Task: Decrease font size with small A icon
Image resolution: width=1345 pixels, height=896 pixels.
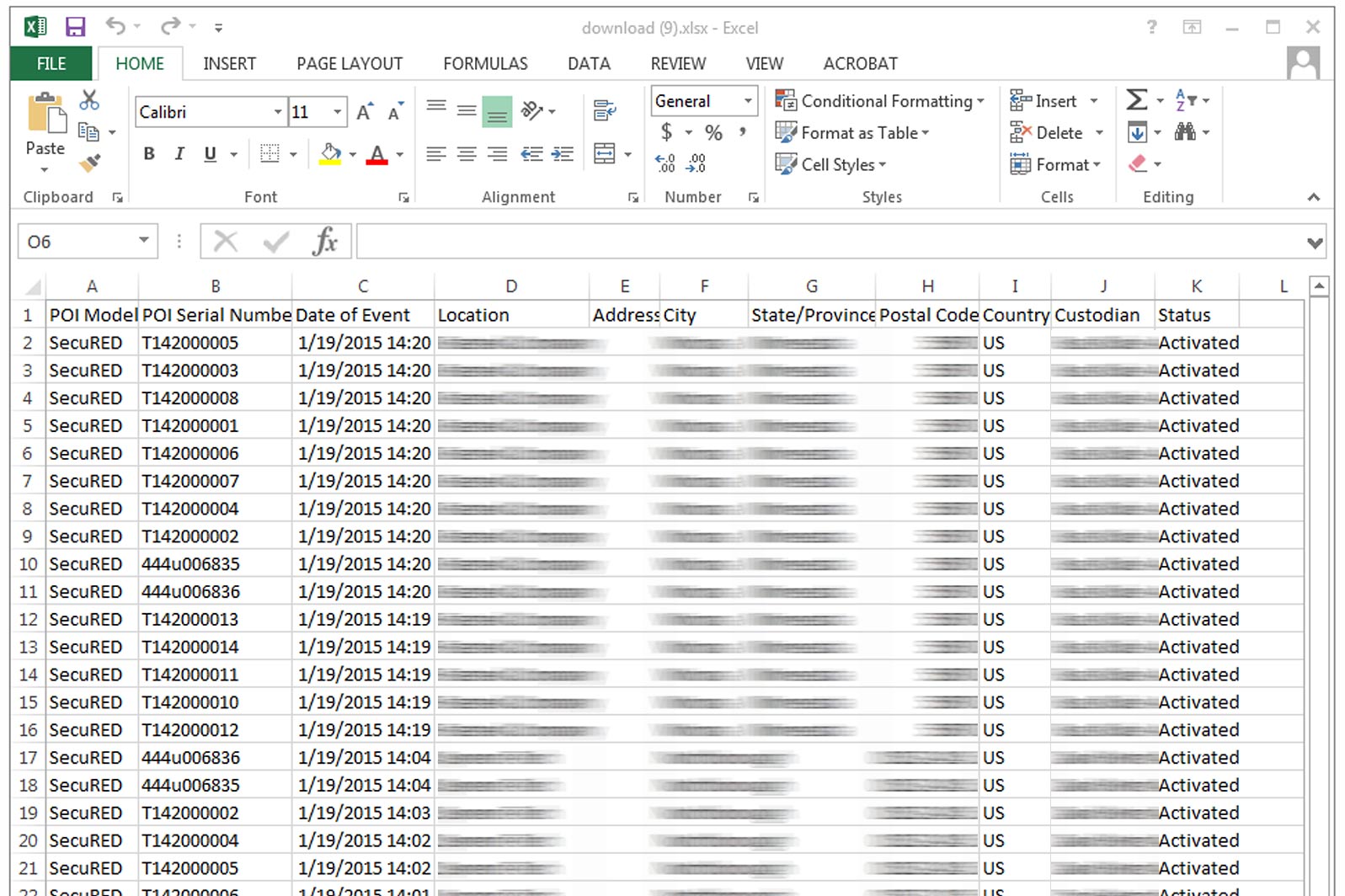Action: (x=395, y=111)
